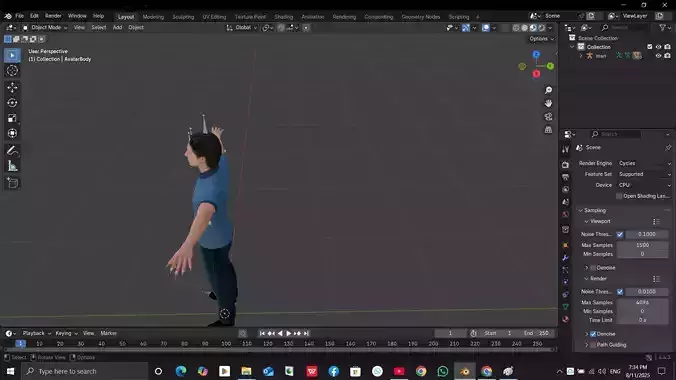Open the Material properties tab icon

pyautogui.click(x=565, y=319)
